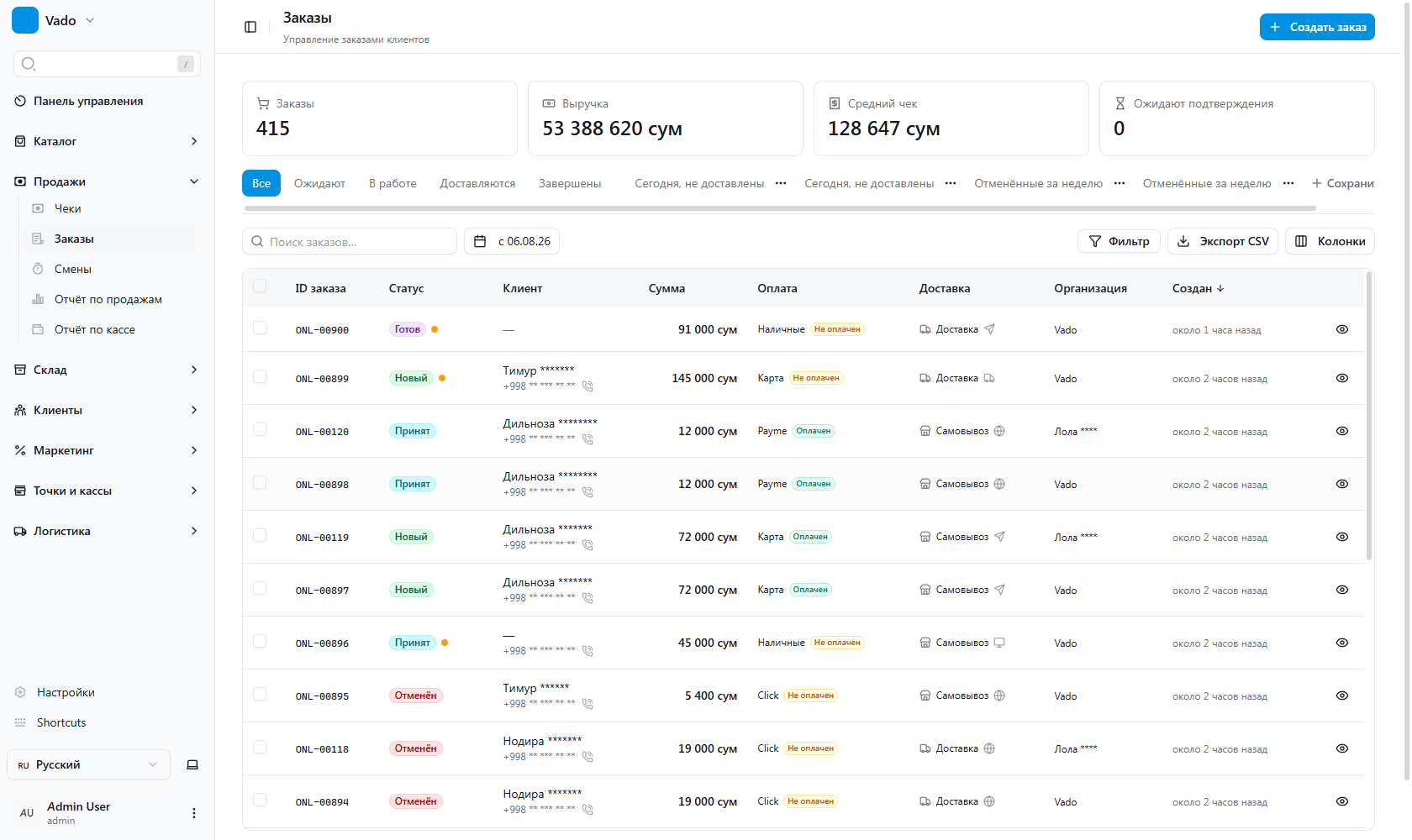
Task: Open the Колонки column settings
Action: tap(1330, 241)
